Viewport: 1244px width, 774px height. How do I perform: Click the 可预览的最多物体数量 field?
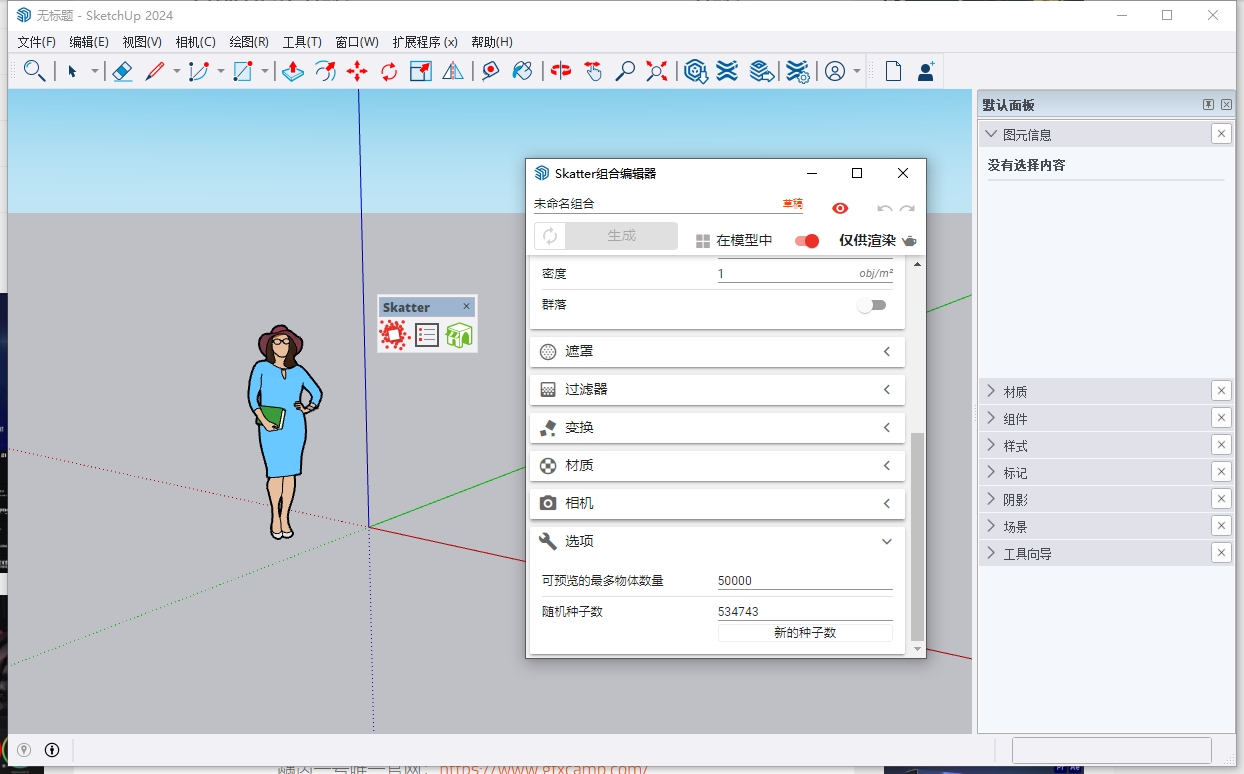click(805, 581)
